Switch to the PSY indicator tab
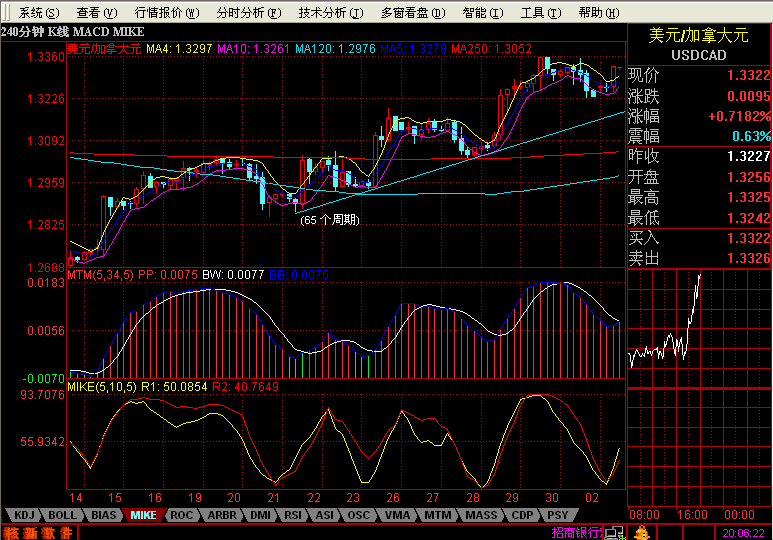Viewport: 773px width, 540px height. tap(558, 515)
